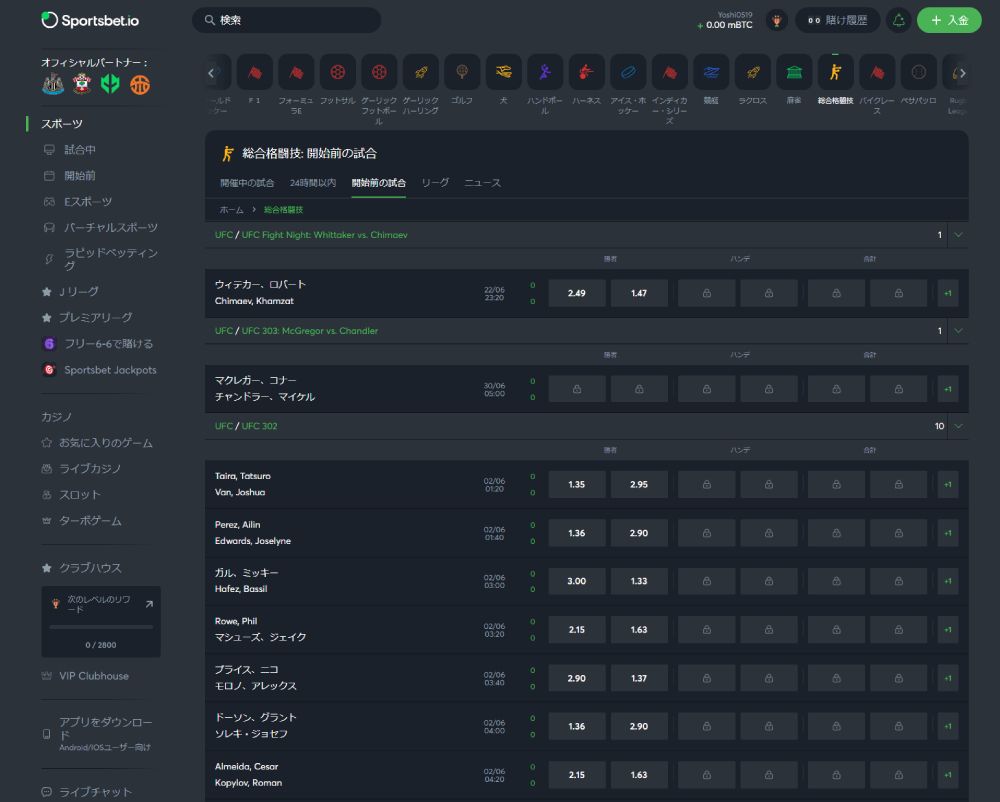Click the Sportsbet.io logo
This screenshot has height=802, width=1000.
coord(90,20)
